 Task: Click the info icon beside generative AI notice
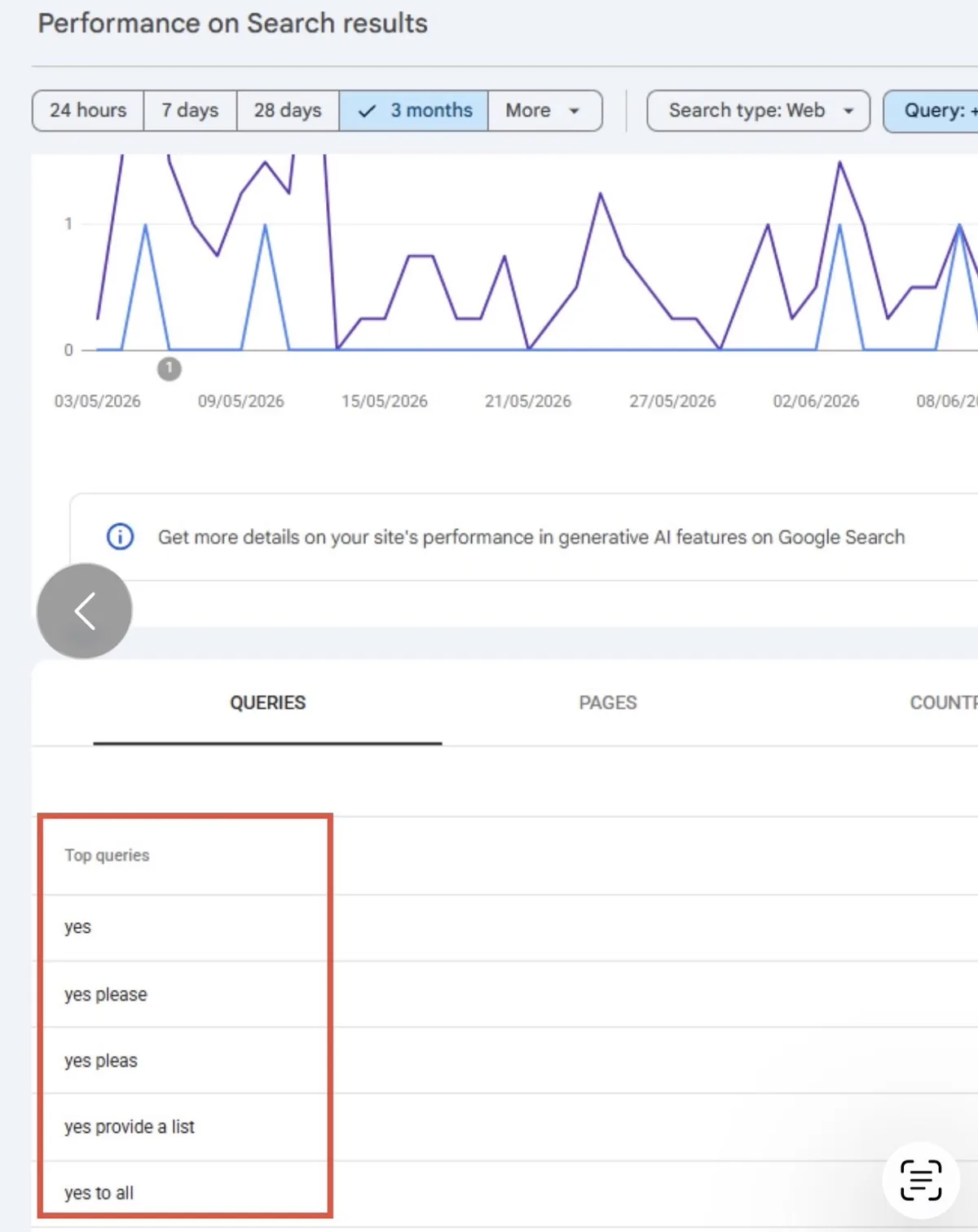121,537
